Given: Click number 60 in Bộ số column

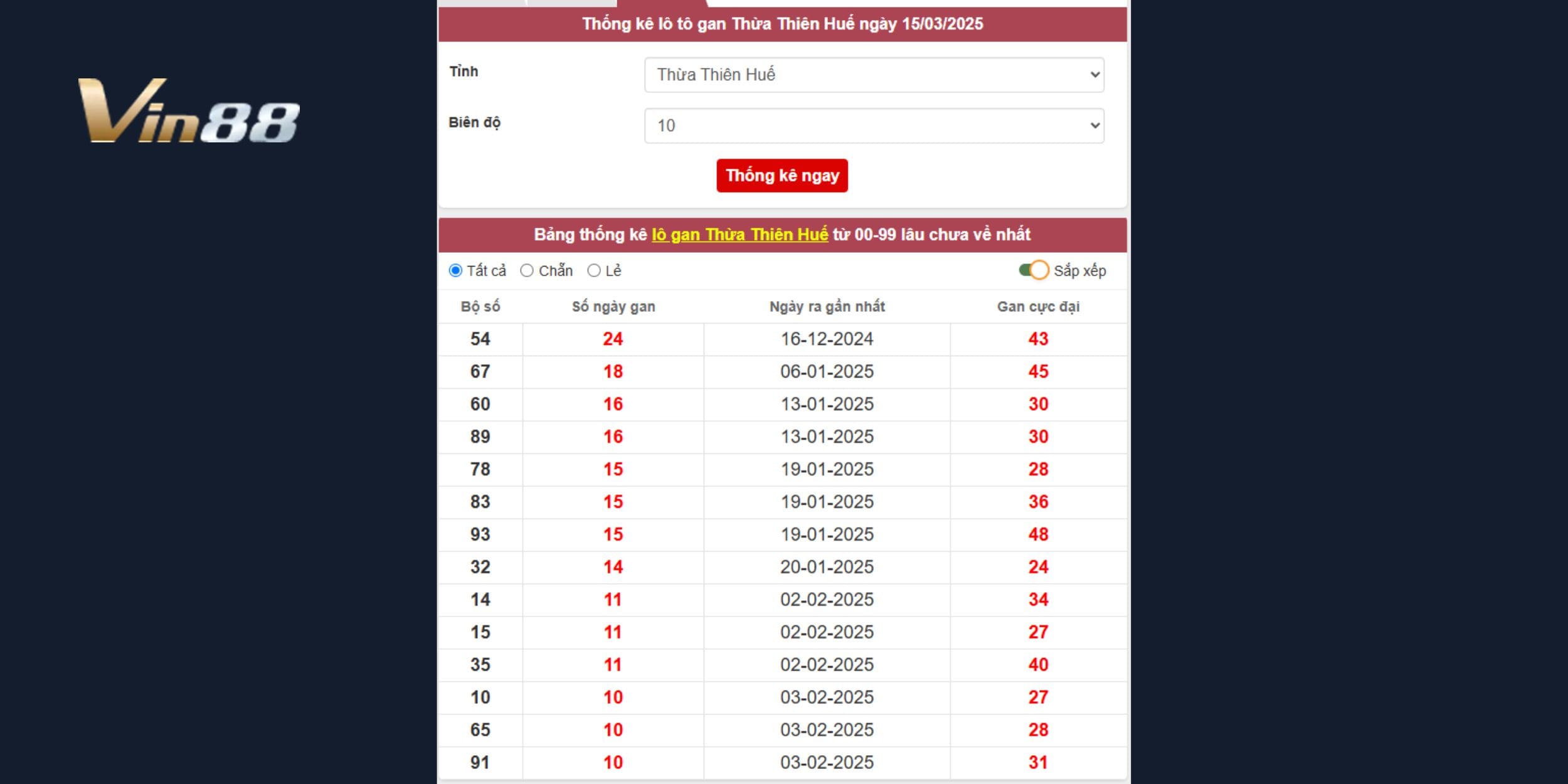Looking at the screenshot, I should point(480,405).
